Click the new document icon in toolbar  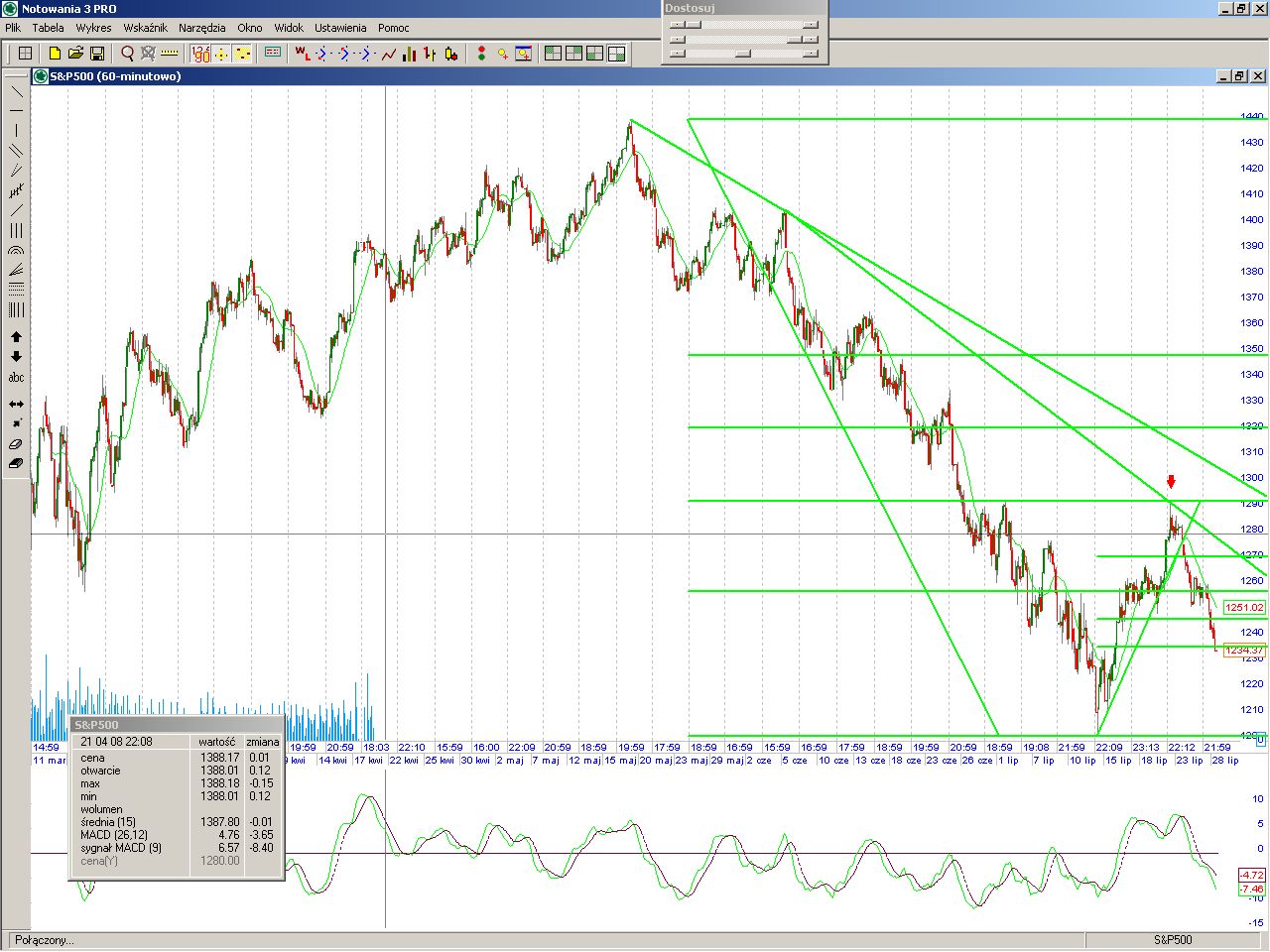tap(55, 54)
